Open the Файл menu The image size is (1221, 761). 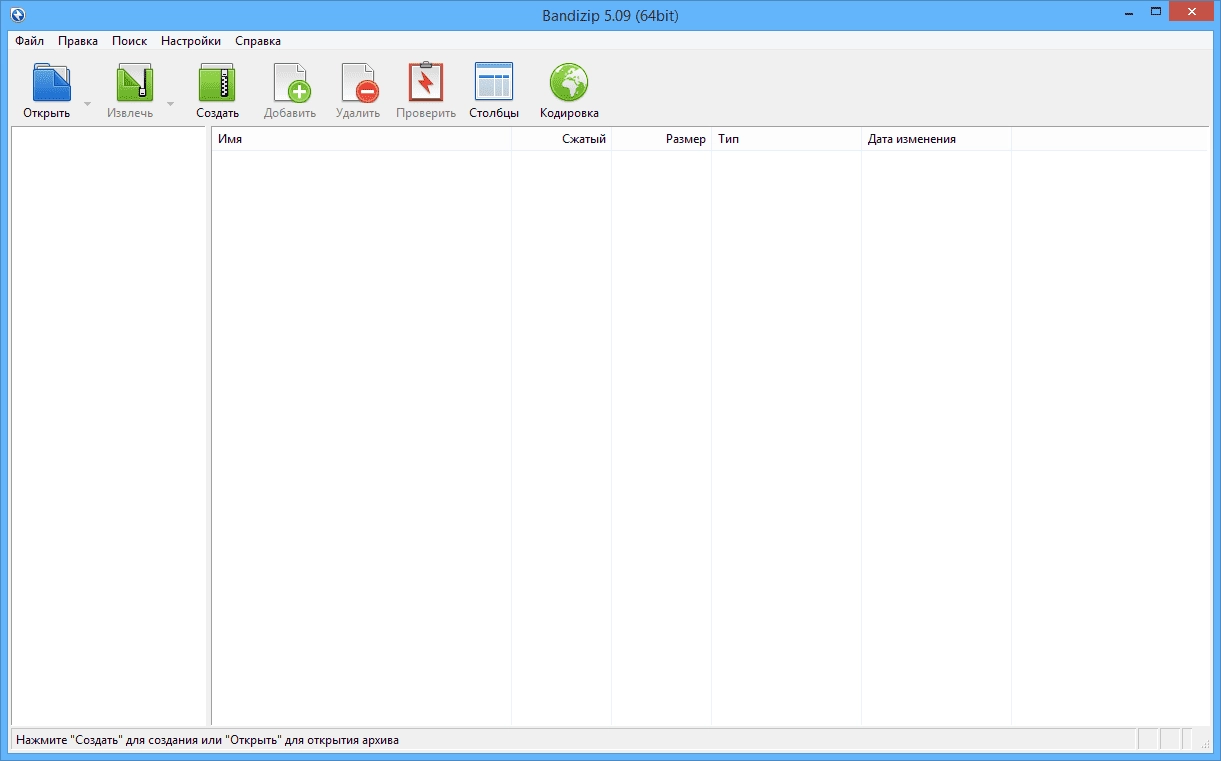pos(30,41)
